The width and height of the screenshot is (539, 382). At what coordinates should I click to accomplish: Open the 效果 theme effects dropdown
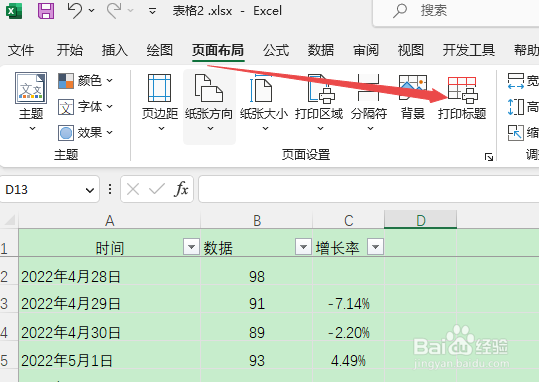85,132
